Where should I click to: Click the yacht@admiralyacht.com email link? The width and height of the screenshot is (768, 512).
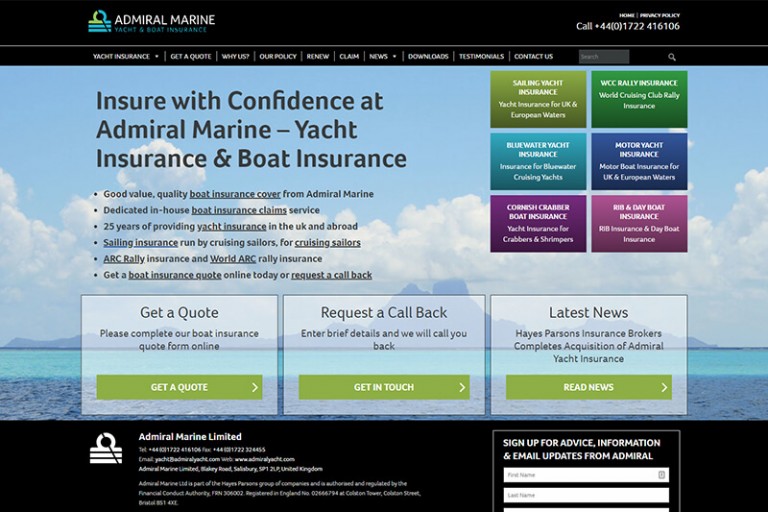(187, 460)
